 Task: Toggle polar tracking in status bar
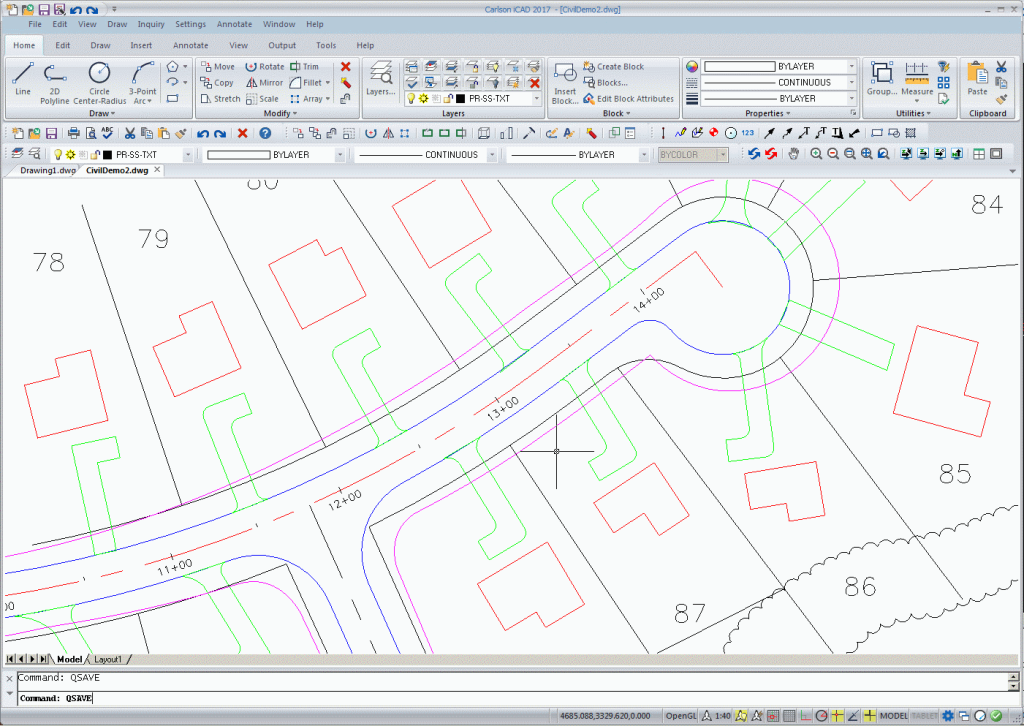821,716
